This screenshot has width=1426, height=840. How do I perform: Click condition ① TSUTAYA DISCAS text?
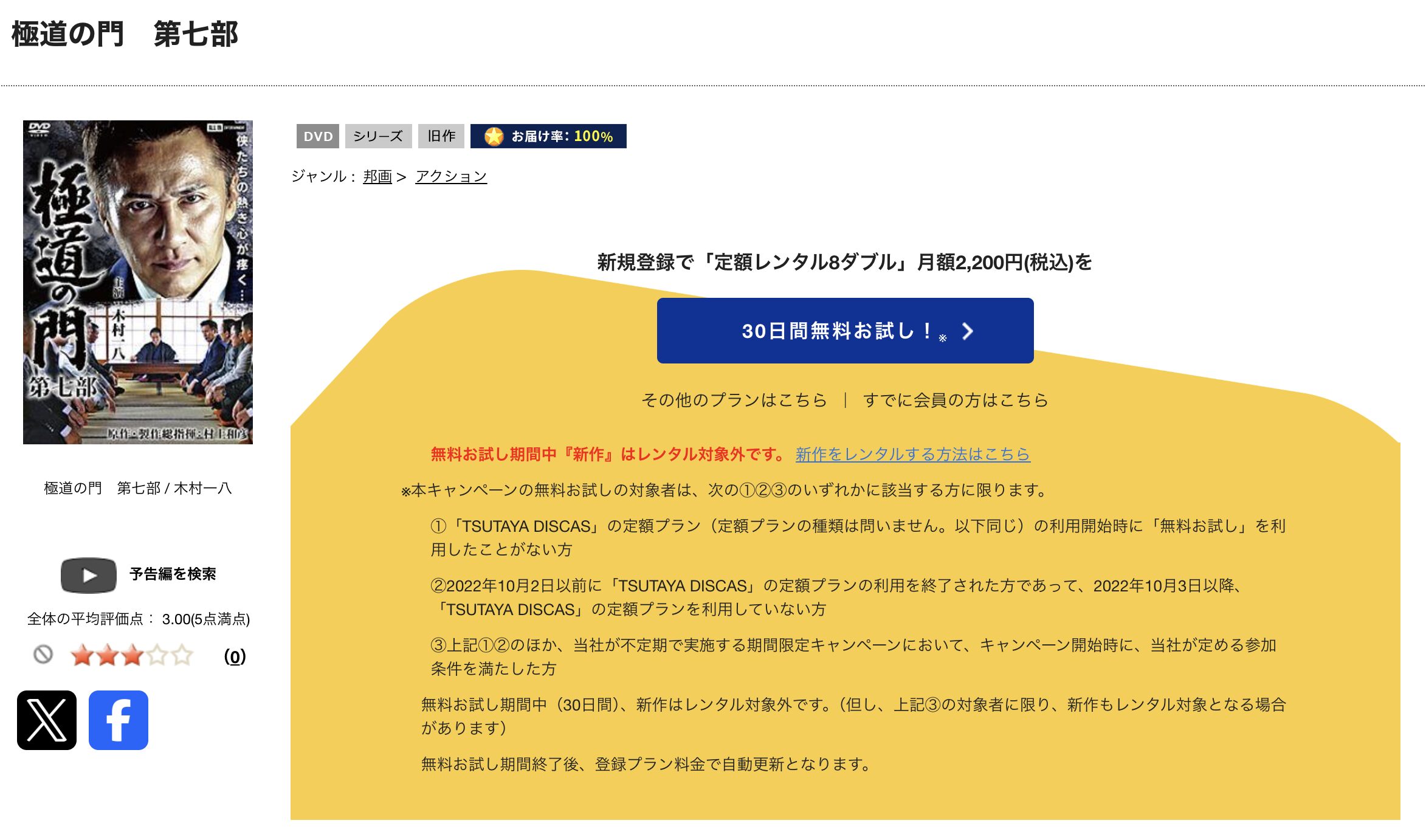click(x=858, y=537)
